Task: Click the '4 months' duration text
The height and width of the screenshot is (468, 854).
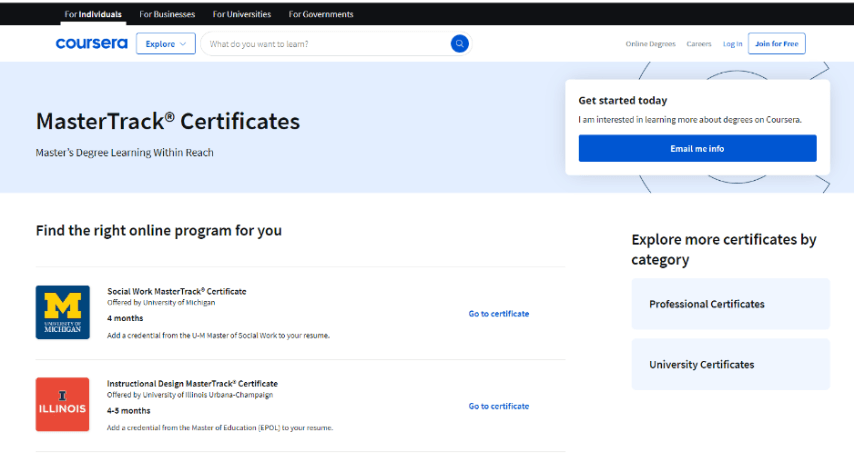Action: coord(125,318)
